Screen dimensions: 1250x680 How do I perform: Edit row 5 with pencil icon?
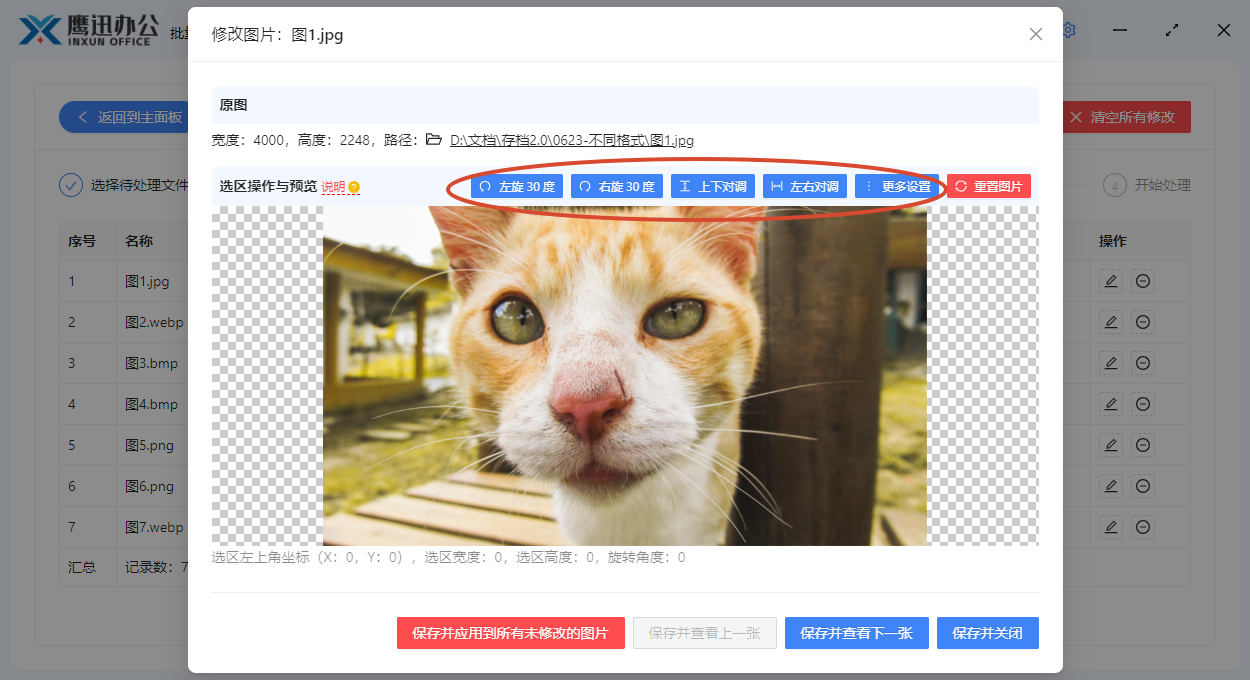click(x=1110, y=445)
